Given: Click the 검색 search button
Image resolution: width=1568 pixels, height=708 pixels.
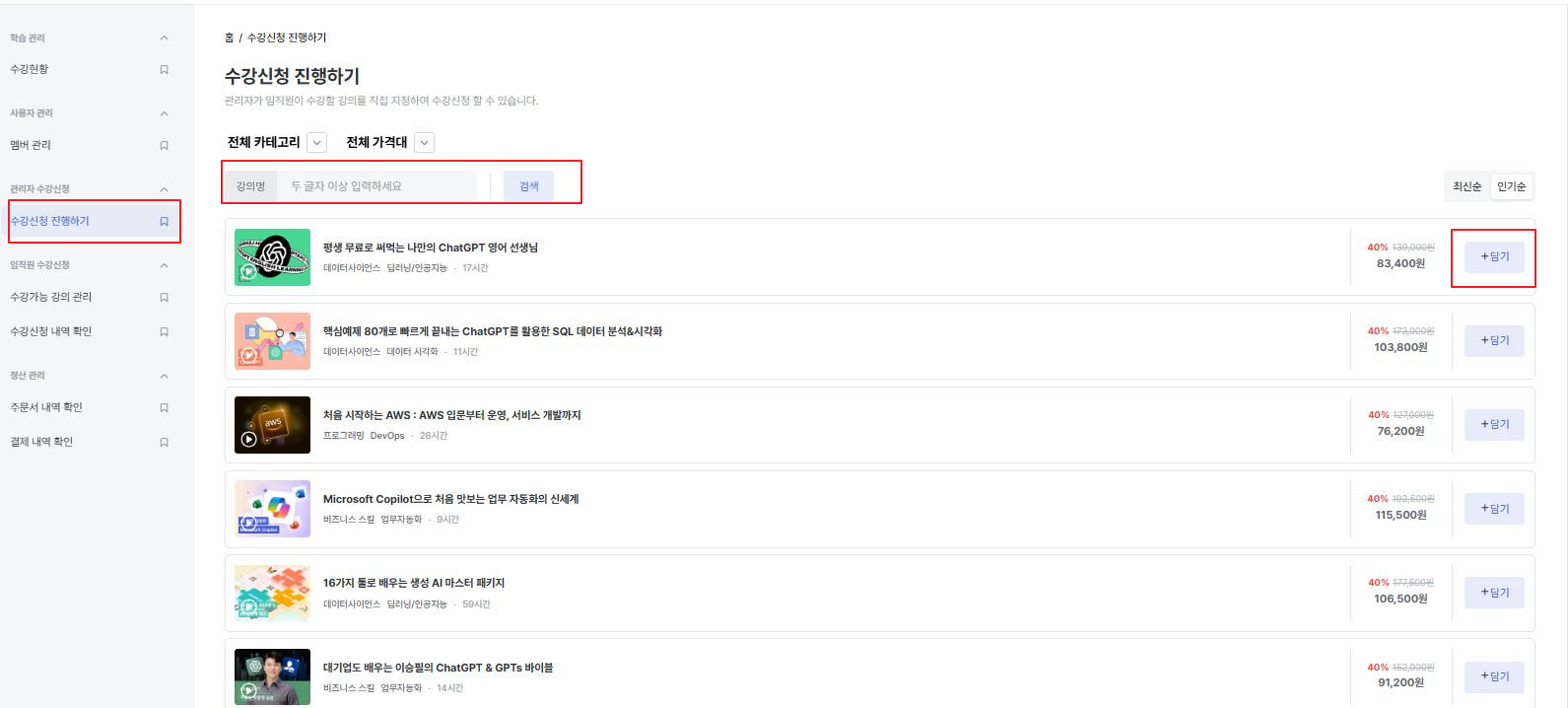Looking at the screenshot, I should pyautogui.click(x=529, y=186).
